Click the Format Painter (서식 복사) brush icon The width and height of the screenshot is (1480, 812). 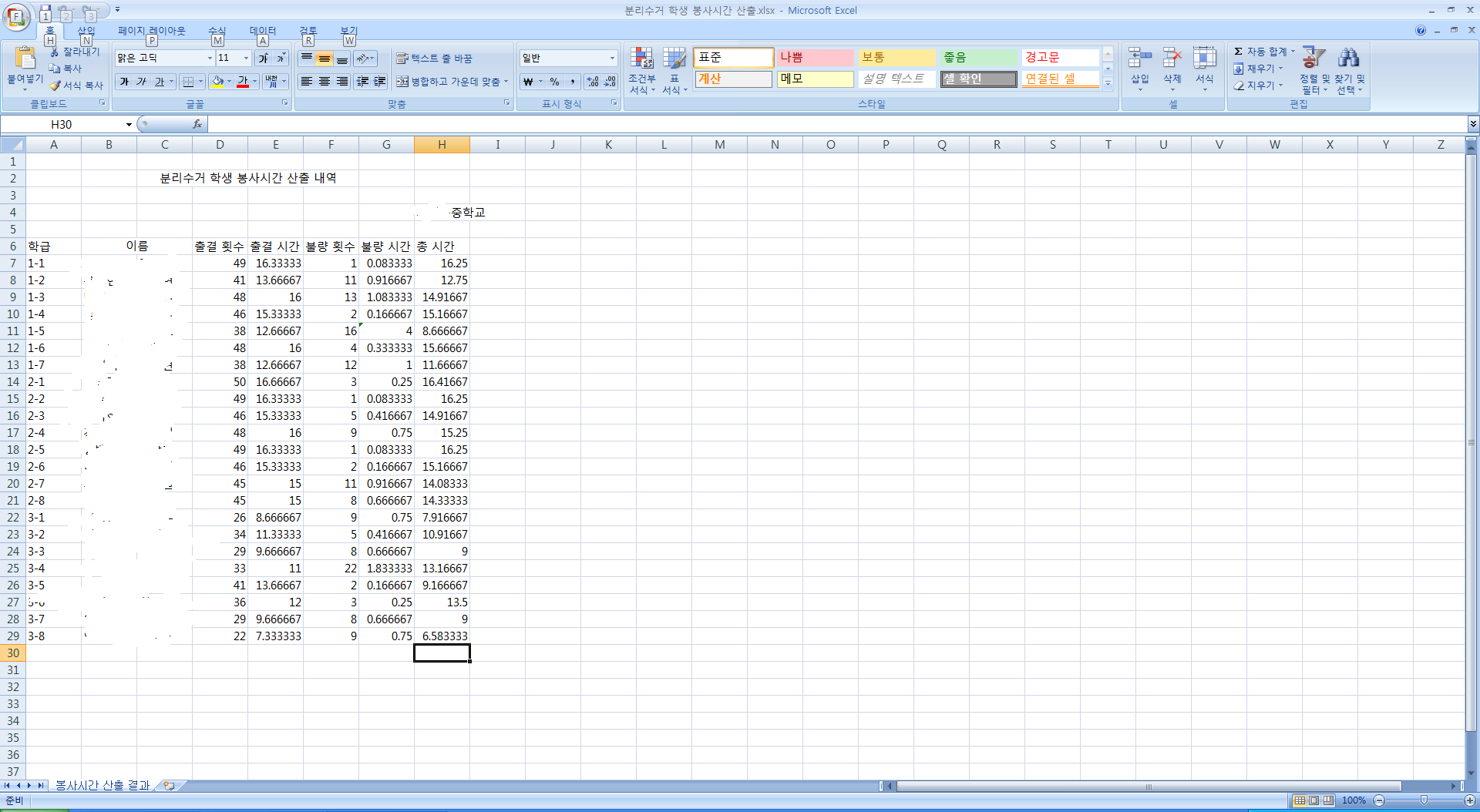tap(55, 86)
